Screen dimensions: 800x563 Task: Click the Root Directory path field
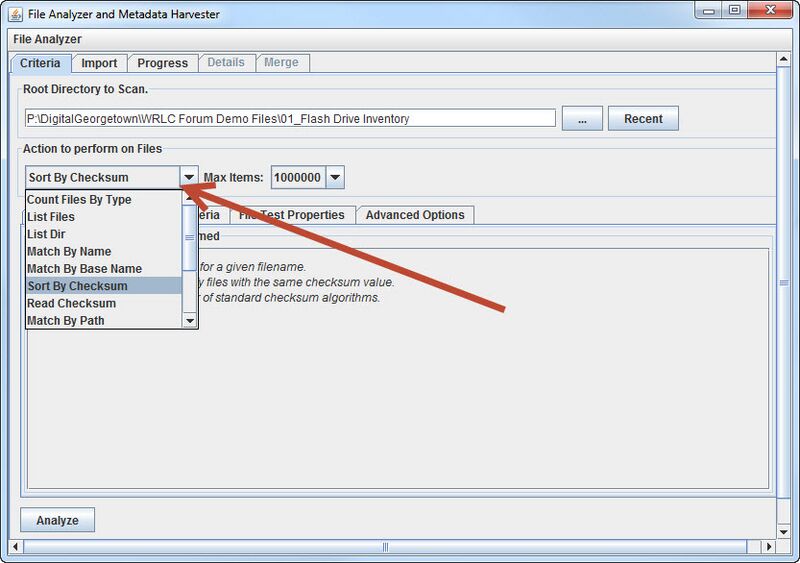290,118
